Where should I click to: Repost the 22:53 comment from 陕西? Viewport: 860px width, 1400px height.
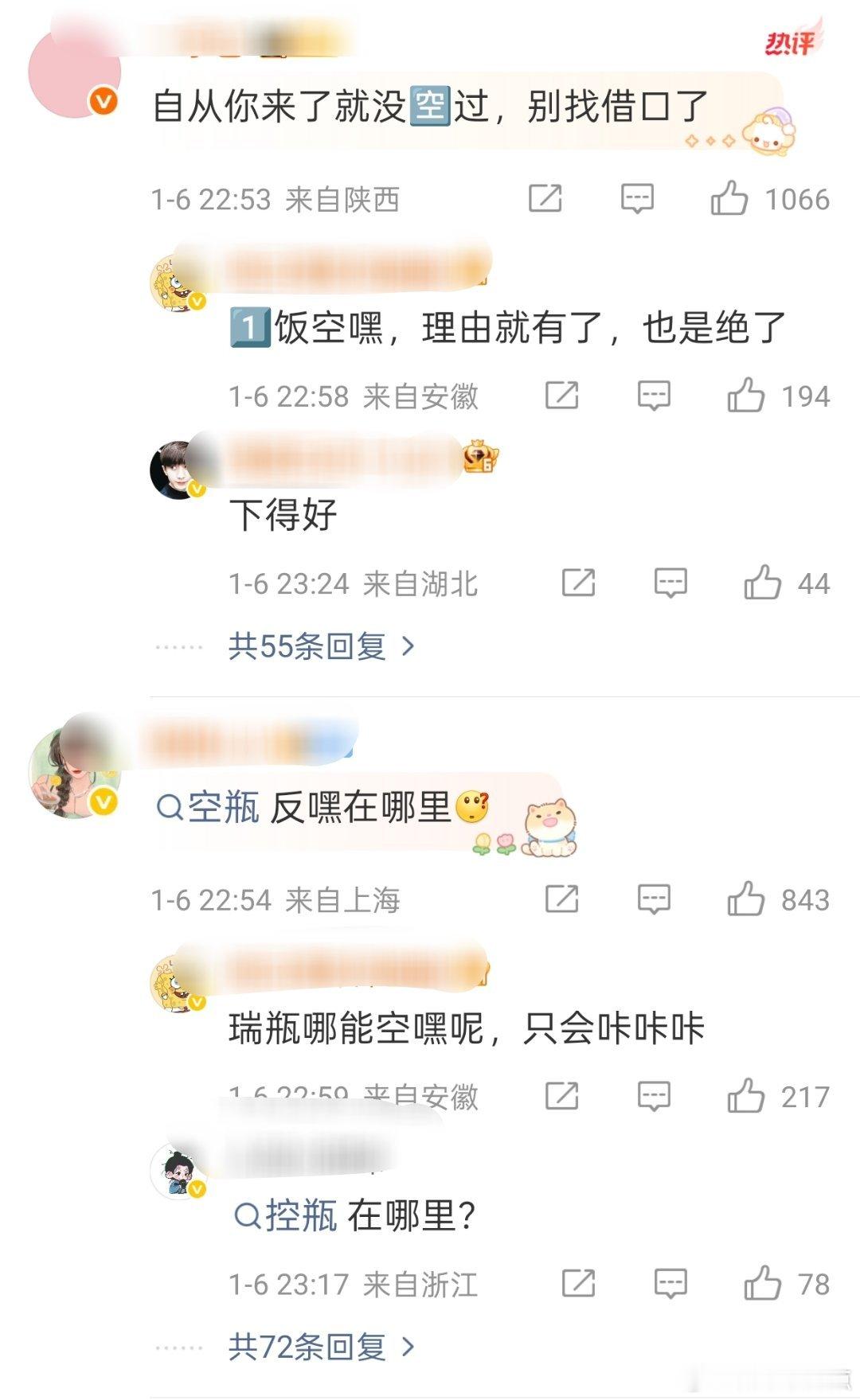[545, 199]
